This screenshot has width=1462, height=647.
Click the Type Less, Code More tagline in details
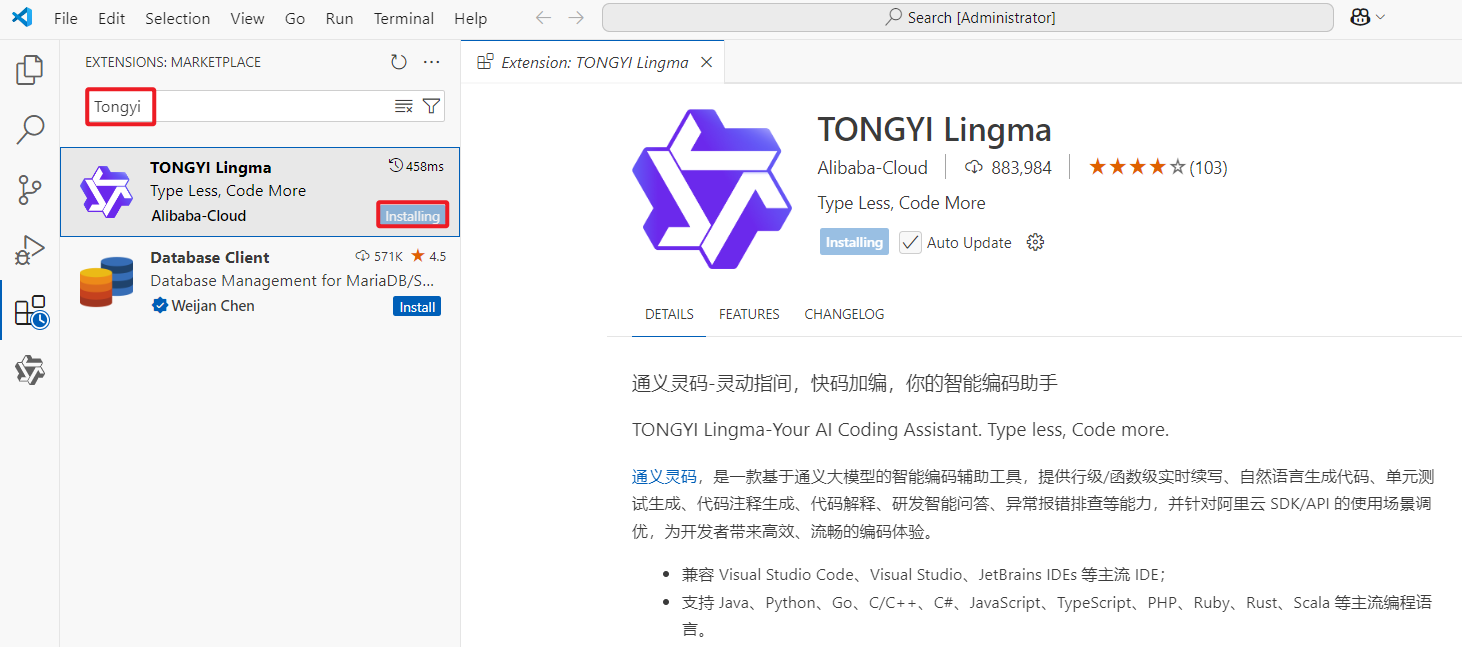point(901,203)
